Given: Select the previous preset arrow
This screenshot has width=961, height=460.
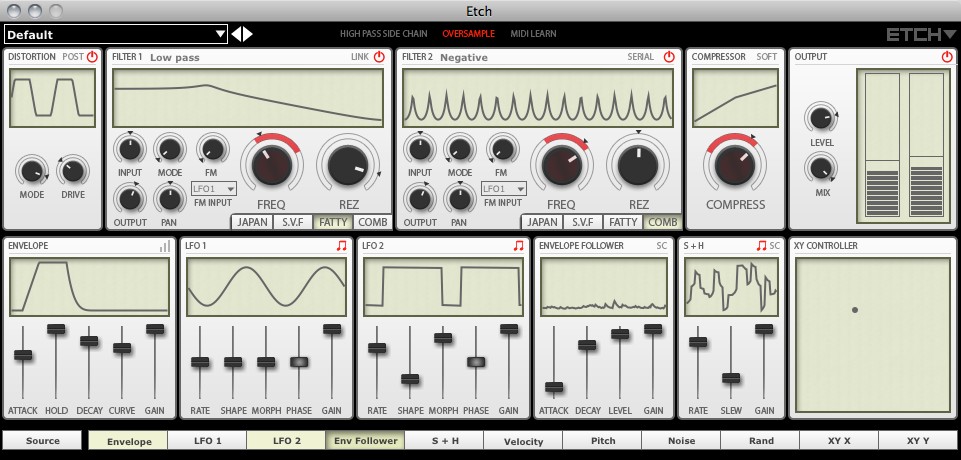Looking at the screenshot, I should 236,34.
